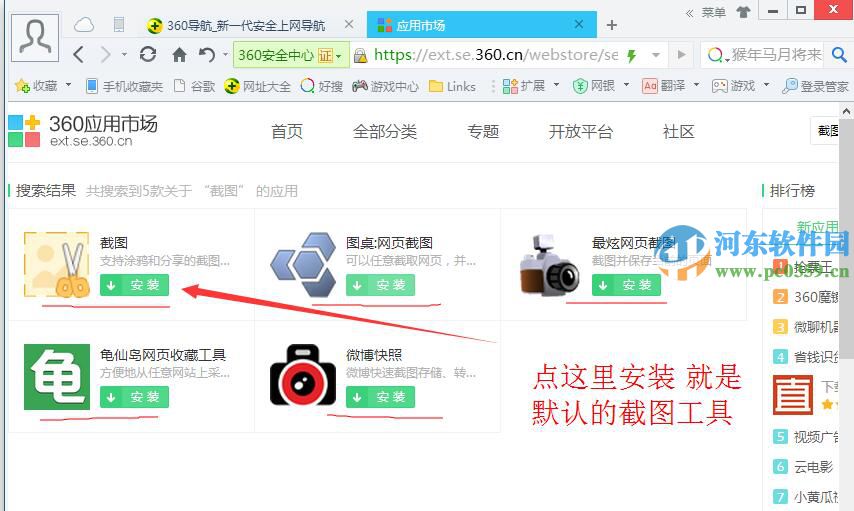The image size is (854, 511).
Task: Open a new tab with plus button
Action: point(612,25)
